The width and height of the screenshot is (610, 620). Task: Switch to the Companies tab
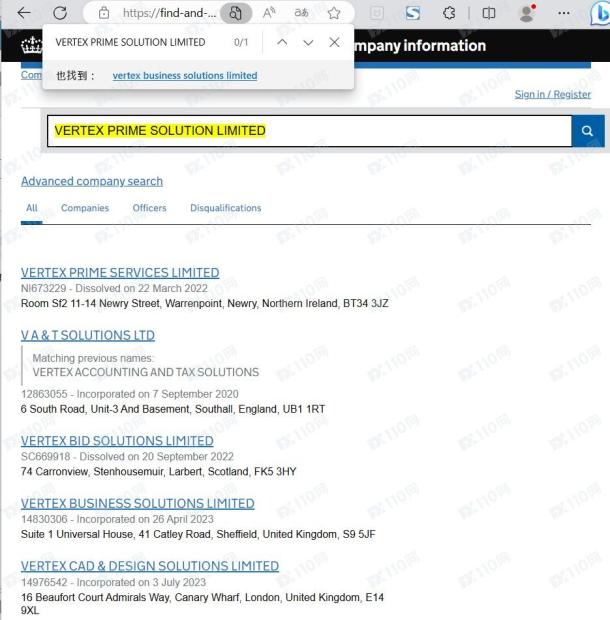click(85, 208)
